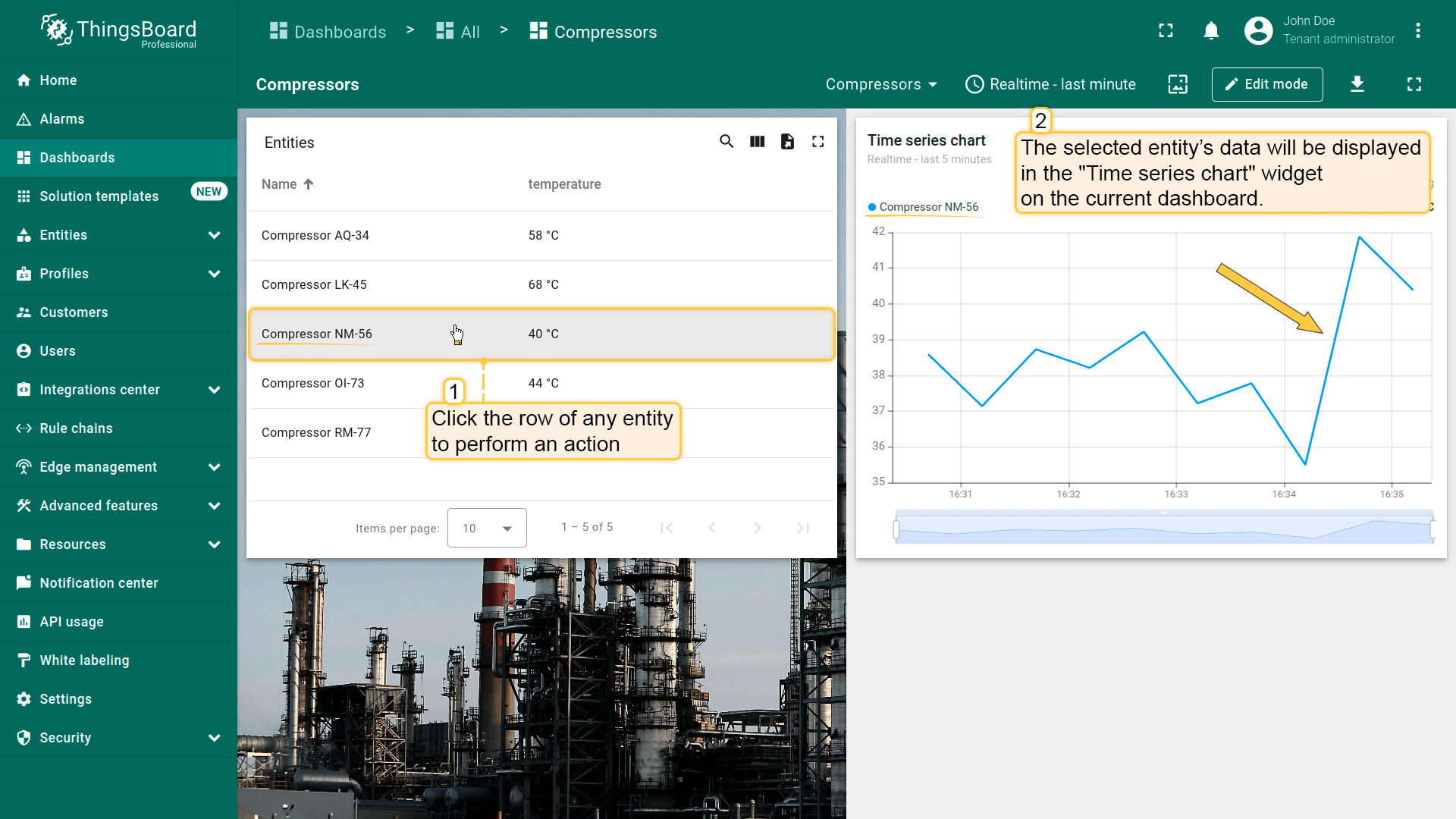
Task: Click download dashboard icon
Action: pyautogui.click(x=1357, y=84)
